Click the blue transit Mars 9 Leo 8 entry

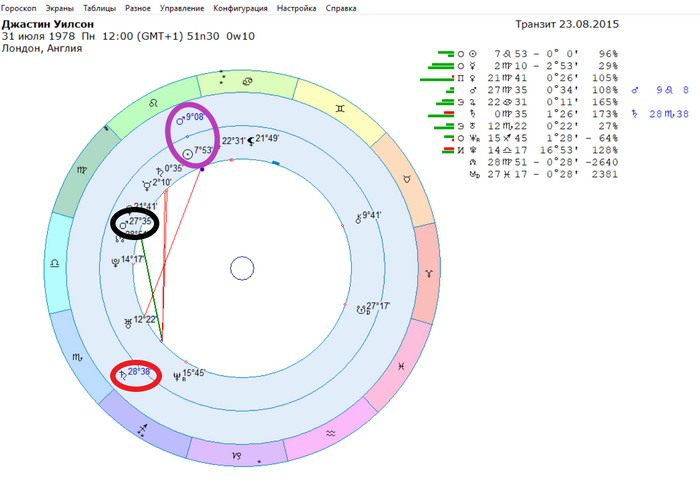(660, 90)
